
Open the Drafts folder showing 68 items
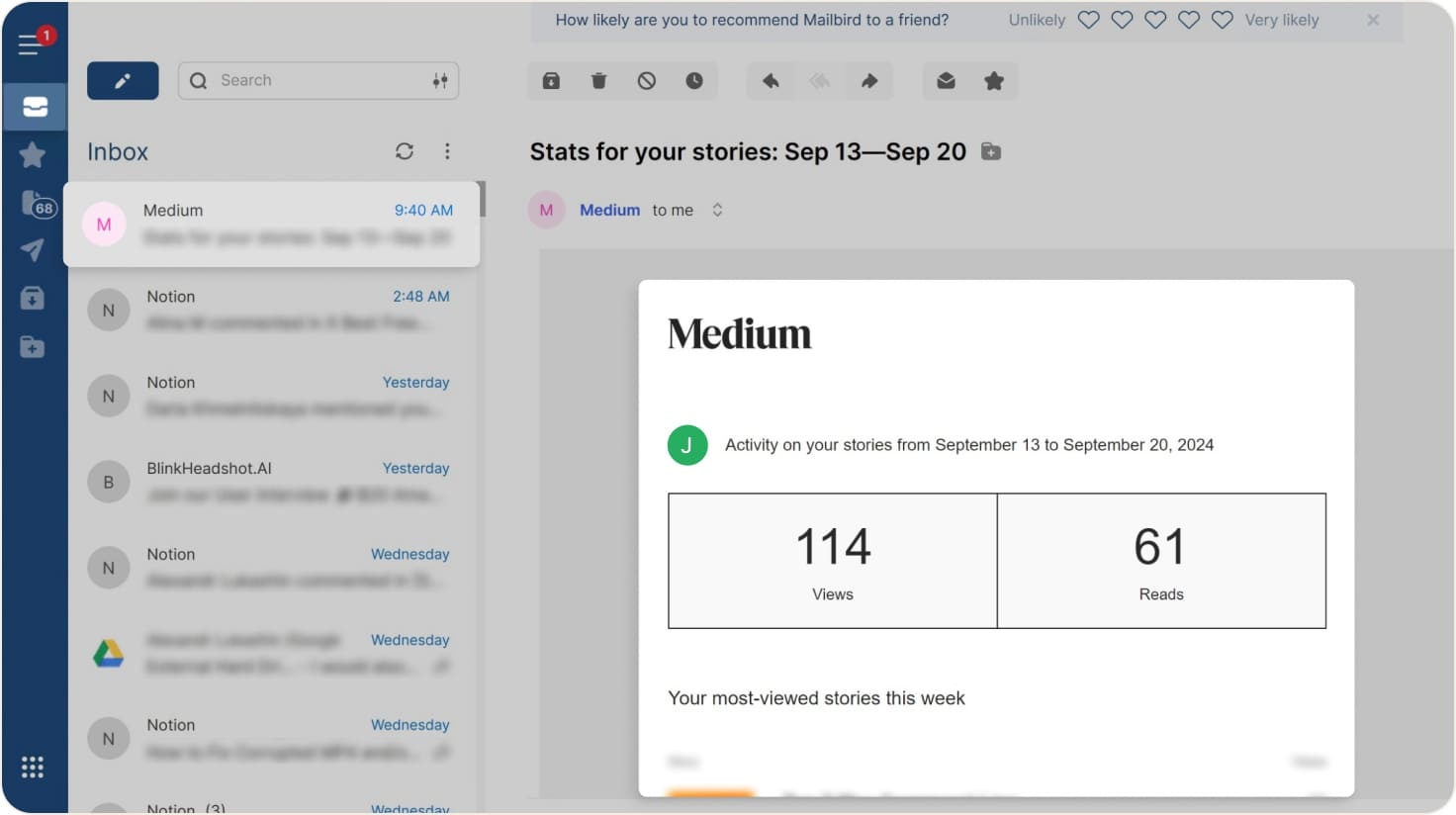(33, 202)
